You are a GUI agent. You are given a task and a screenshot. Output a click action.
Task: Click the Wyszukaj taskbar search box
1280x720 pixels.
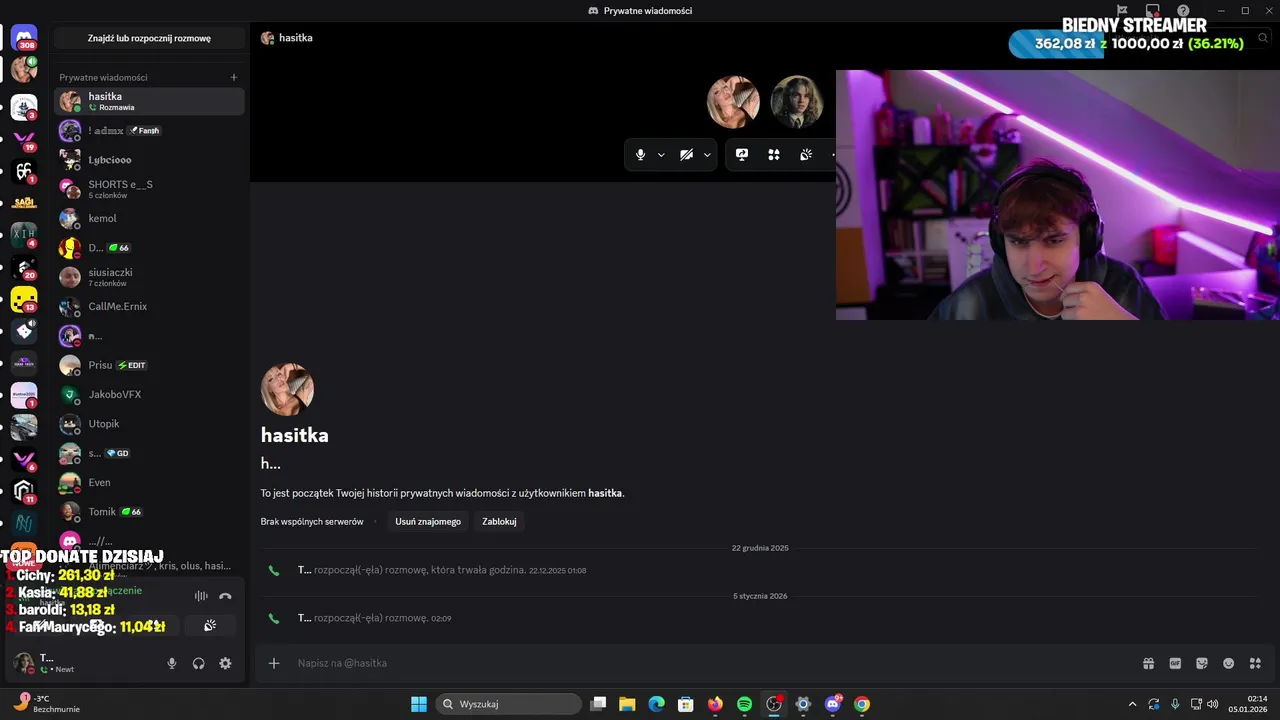(x=509, y=704)
